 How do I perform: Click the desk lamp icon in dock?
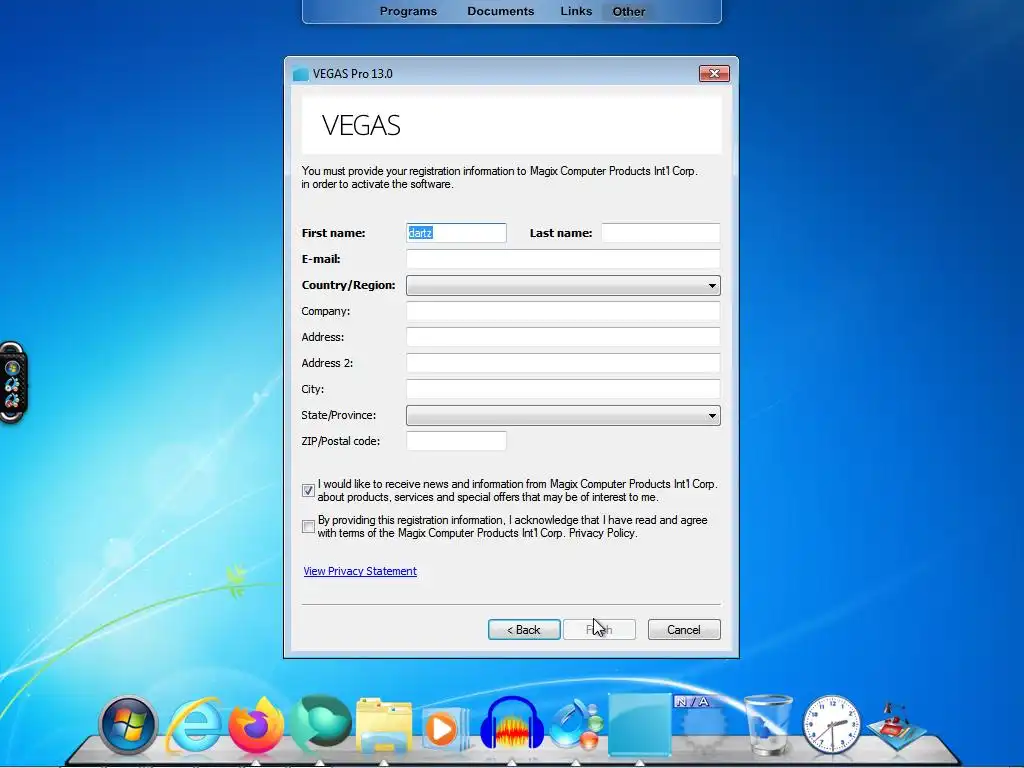point(897,726)
